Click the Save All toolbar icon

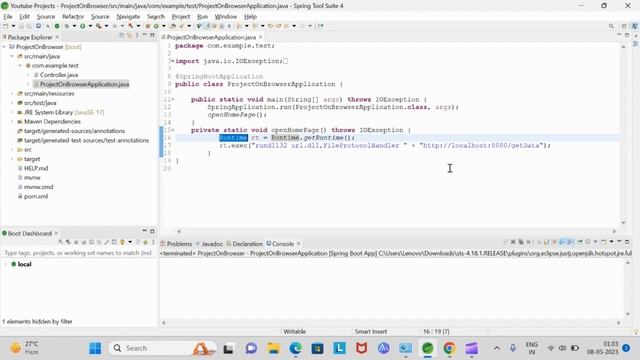[29, 26]
